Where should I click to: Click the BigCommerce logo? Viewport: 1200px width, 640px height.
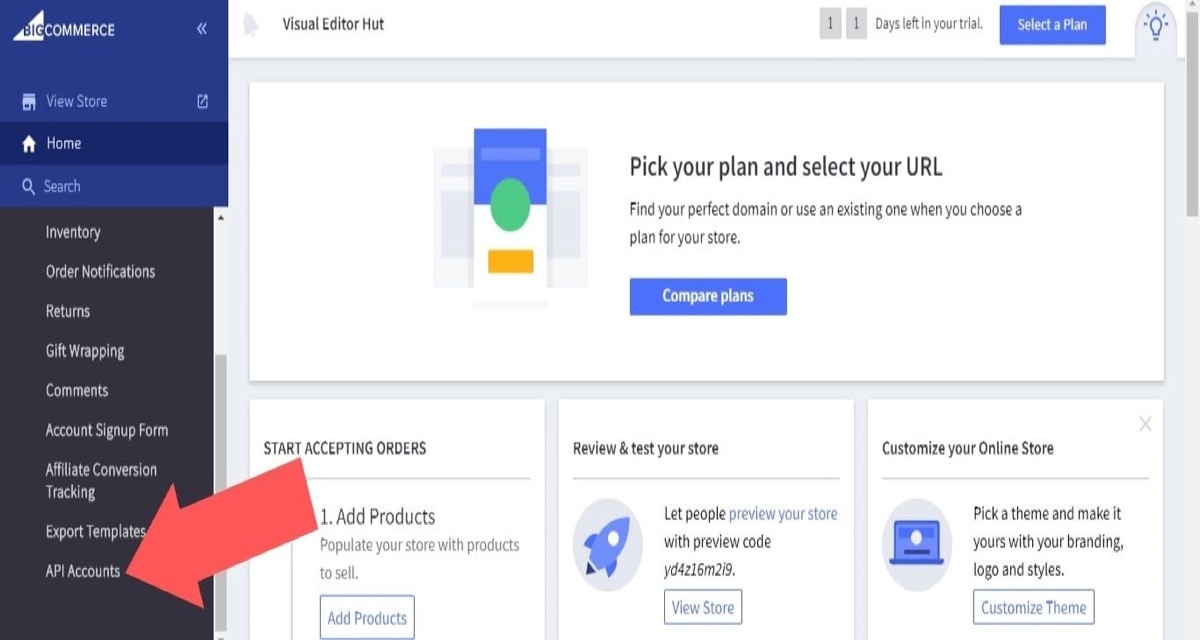coord(65,28)
